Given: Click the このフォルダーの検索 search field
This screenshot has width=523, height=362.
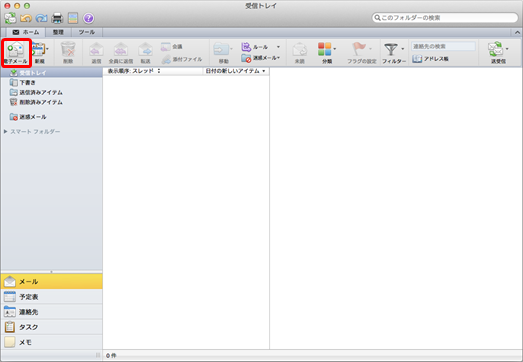Looking at the screenshot, I should coord(445,18).
